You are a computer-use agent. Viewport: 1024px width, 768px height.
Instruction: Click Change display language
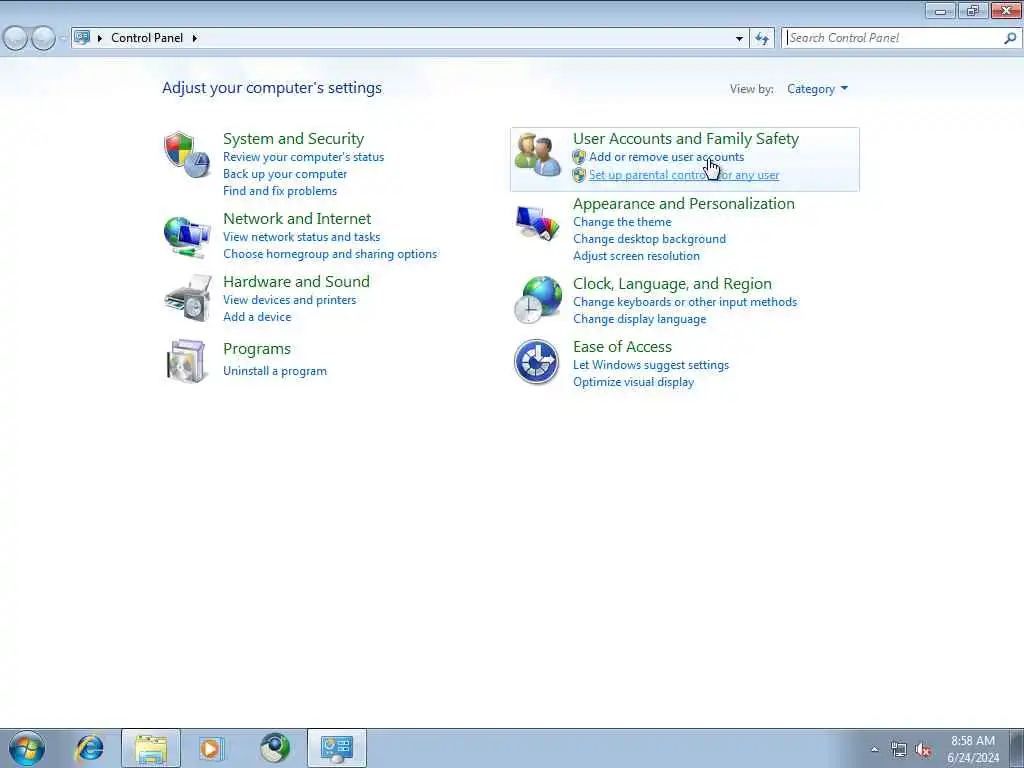point(639,319)
